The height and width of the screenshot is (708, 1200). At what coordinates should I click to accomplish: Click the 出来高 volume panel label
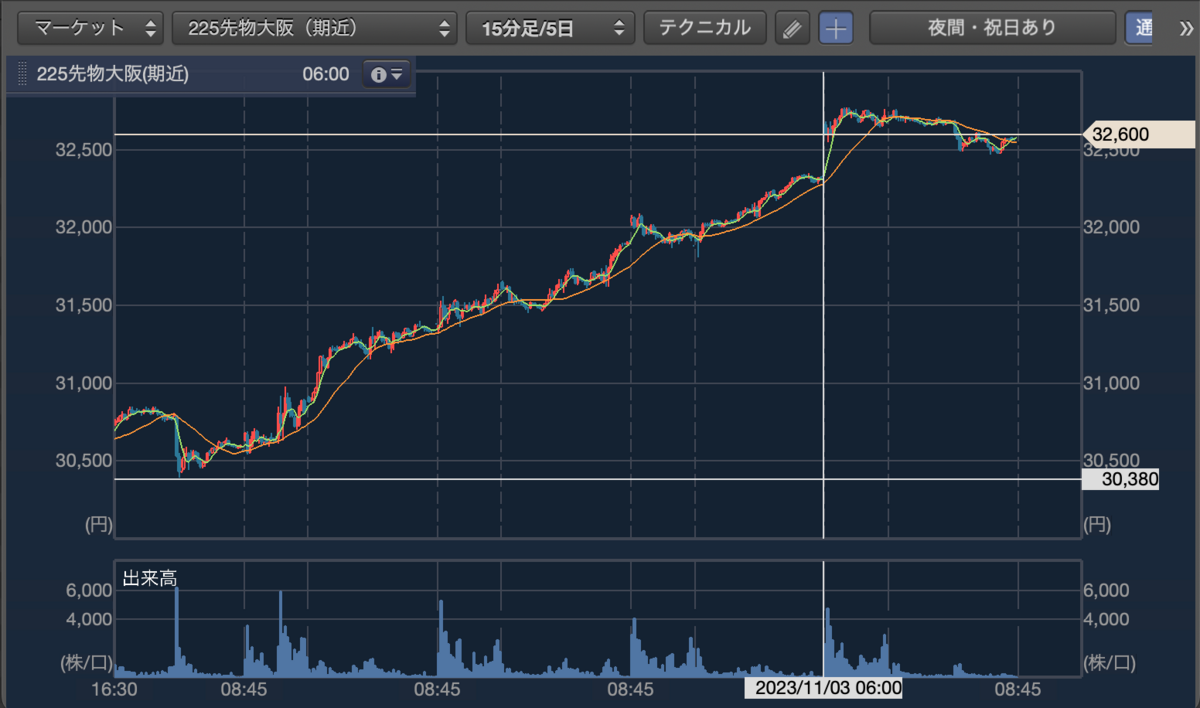click(149, 578)
